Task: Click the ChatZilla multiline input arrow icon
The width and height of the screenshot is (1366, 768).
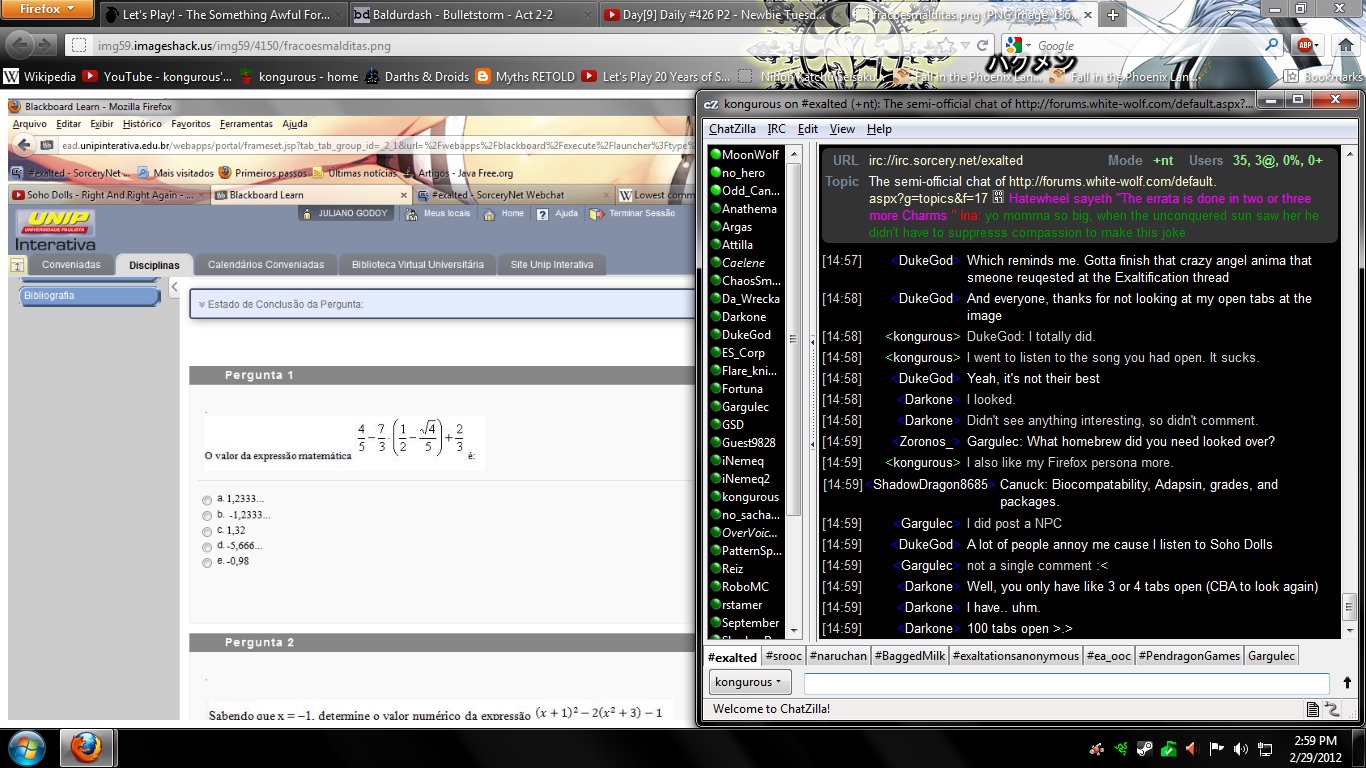Action: click(x=1347, y=683)
